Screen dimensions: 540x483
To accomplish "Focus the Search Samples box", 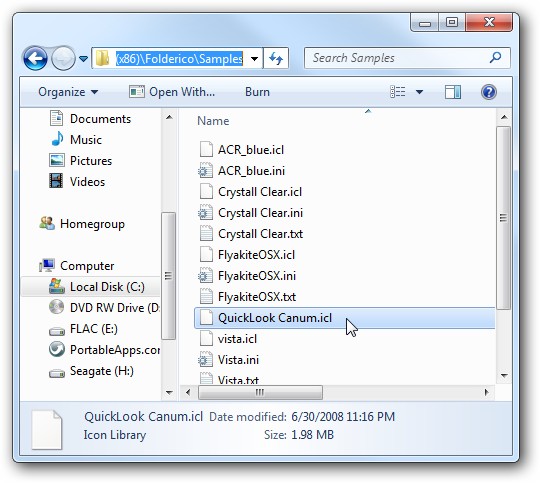I will click(406, 58).
